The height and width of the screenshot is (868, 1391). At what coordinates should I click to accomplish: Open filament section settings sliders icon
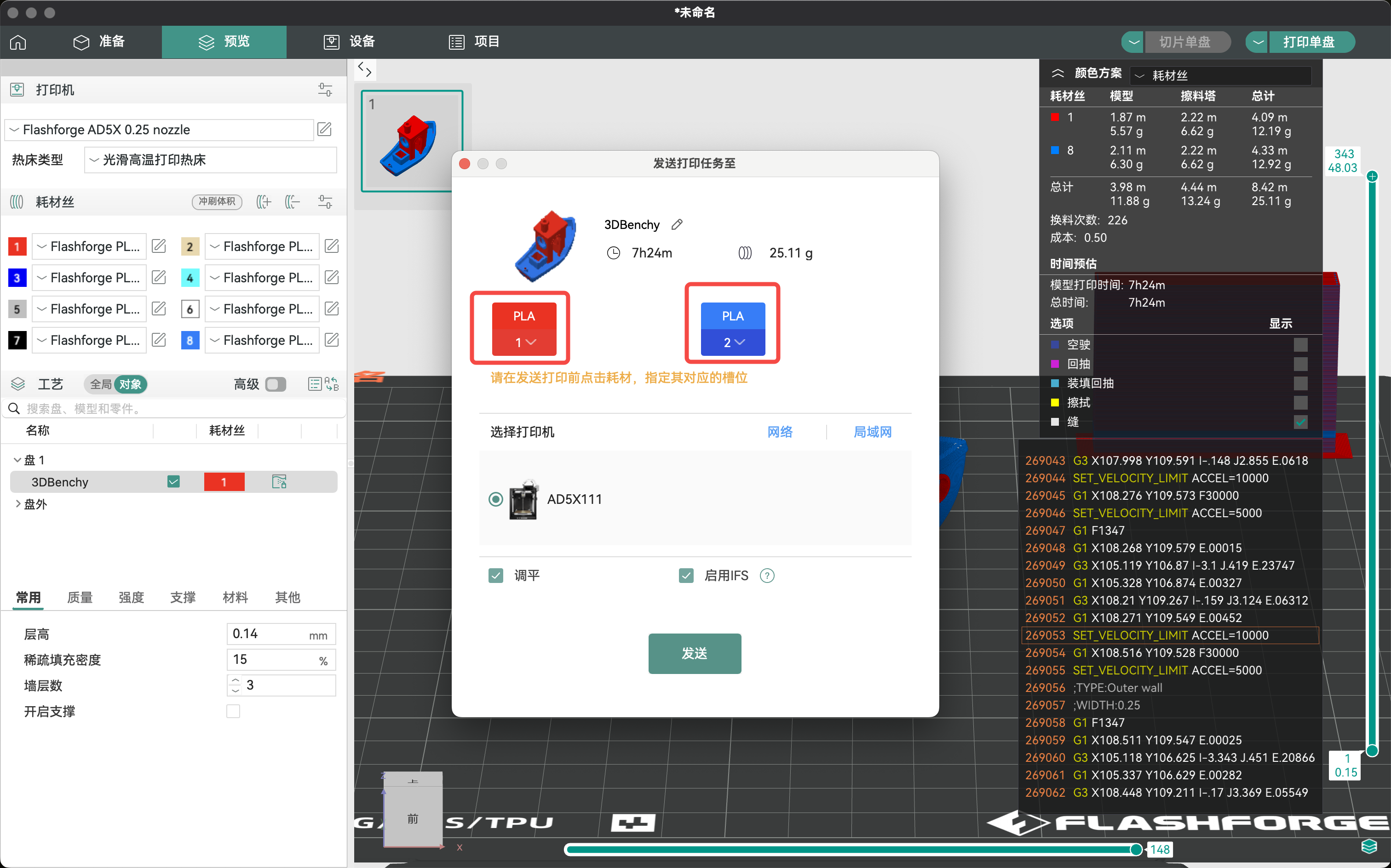click(325, 201)
